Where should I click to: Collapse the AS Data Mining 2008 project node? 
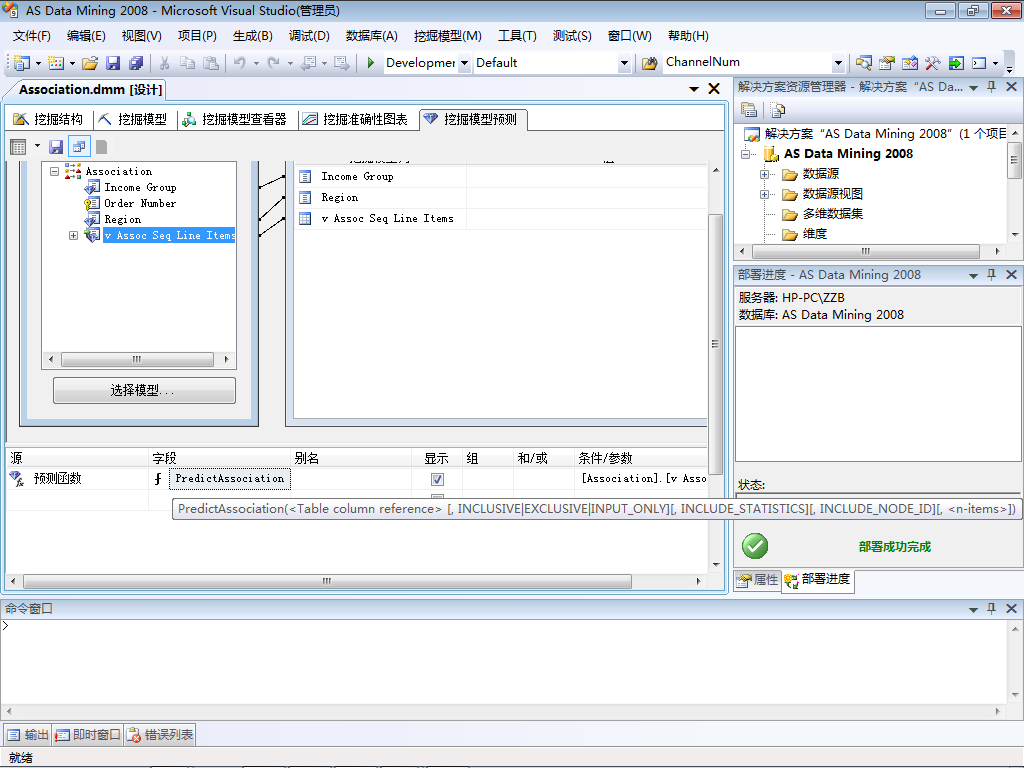[746, 154]
